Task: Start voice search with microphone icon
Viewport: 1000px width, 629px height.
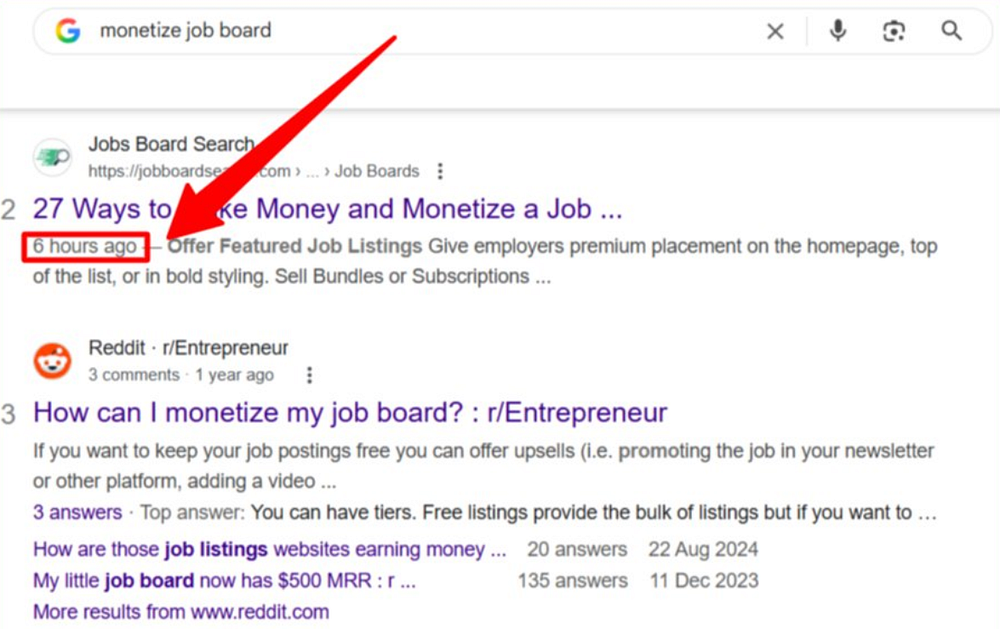Action: [x=838, y=31]
